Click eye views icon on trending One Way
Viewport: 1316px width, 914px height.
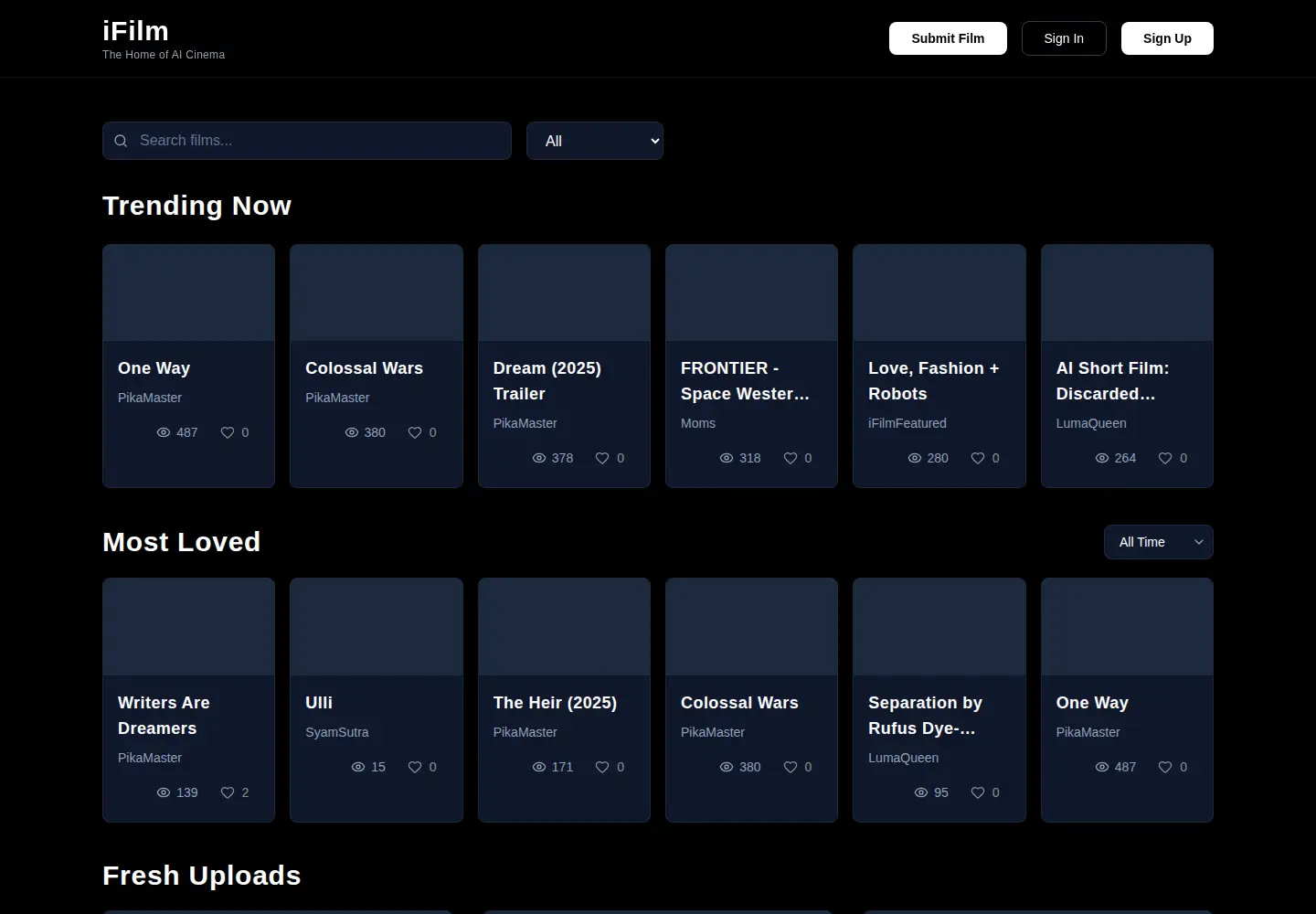pyautogui.click(x=164, y=432)
